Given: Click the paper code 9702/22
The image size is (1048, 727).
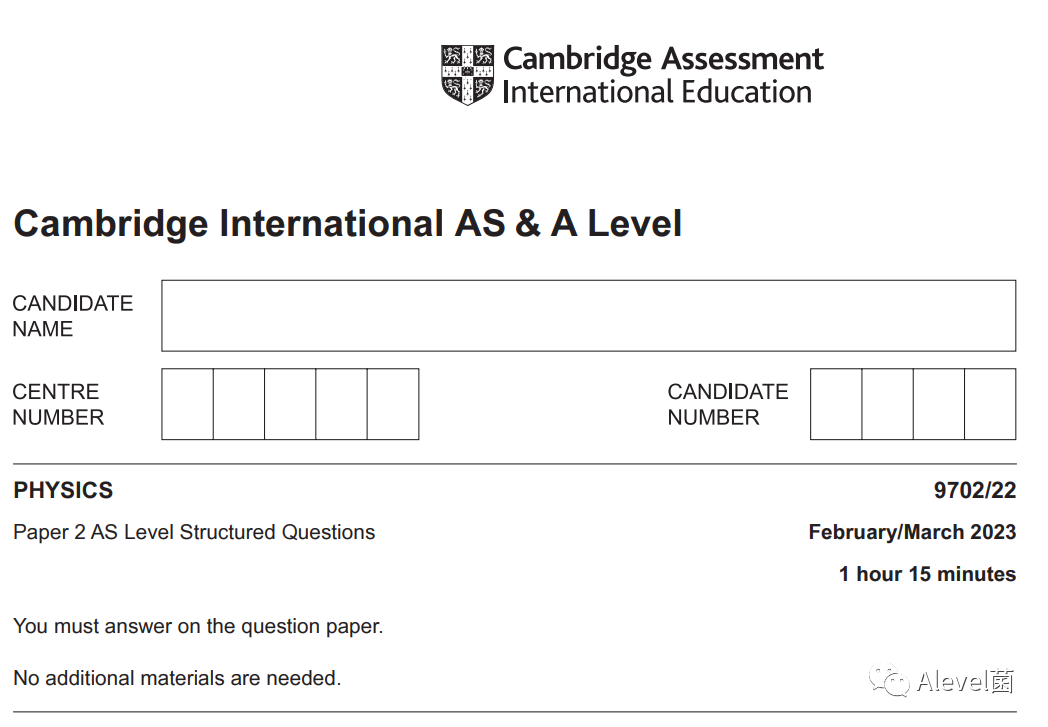Looking at the screenshot, I should [974, 490].
